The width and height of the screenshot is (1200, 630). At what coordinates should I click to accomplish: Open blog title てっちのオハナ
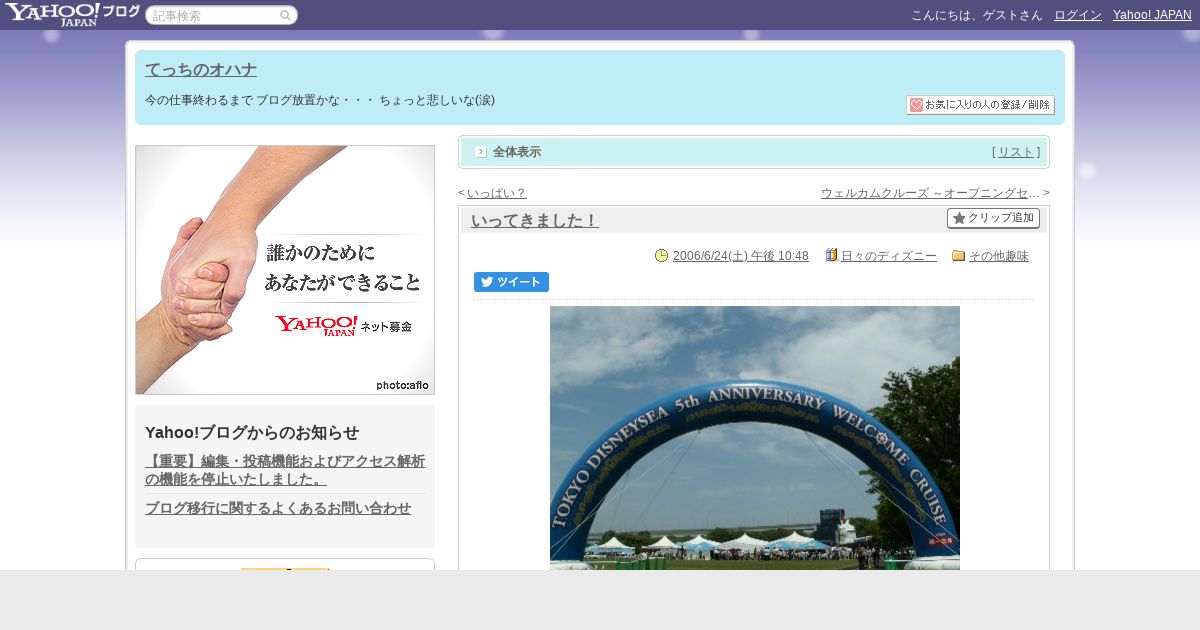click(201, 70)
